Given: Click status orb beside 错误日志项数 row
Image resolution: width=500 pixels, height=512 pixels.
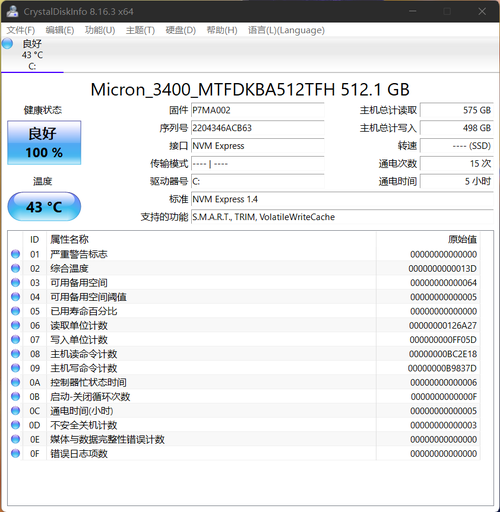Looking at the screenshot, I should [x=15, y=453].
